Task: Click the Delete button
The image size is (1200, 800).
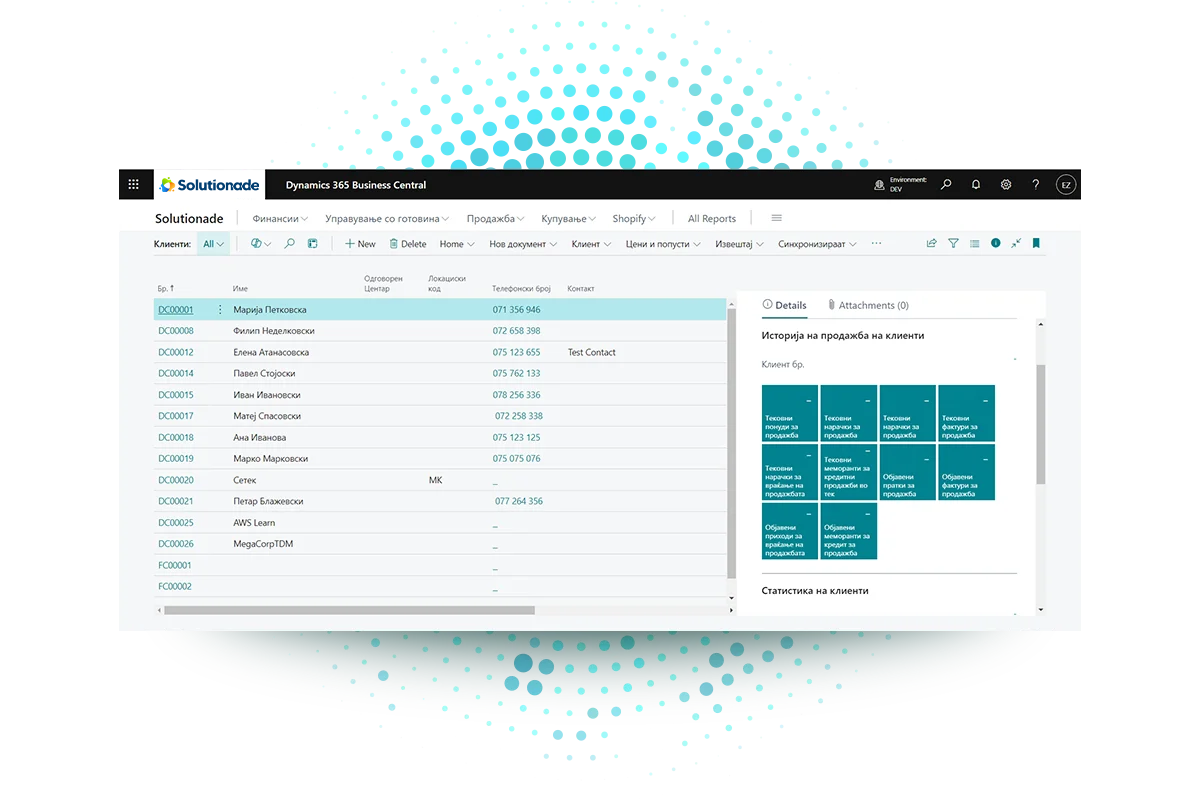Action: coord(408,243)
